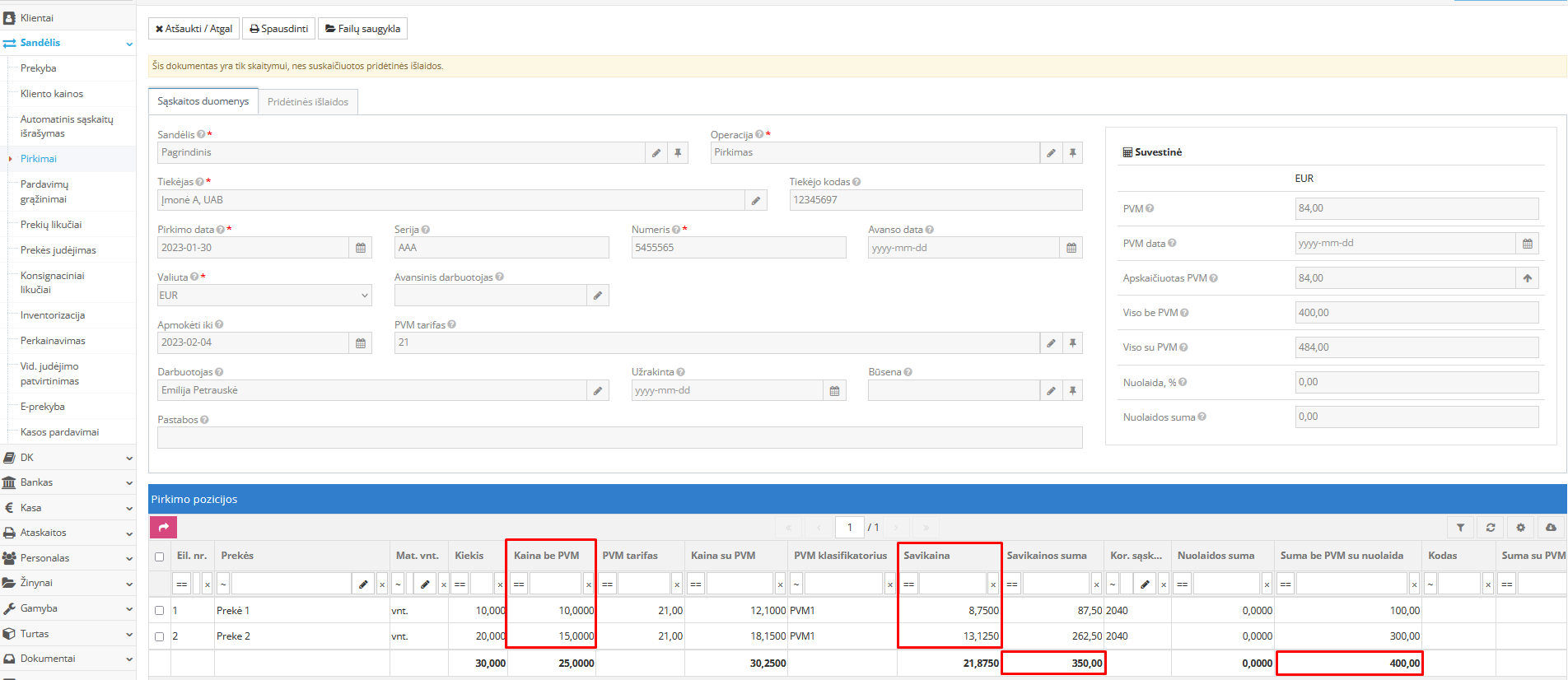The width and height of the screenshot is (1568, 680).
Task: Expand the Bankas sidebar section
Action: (x=68, y=482)
